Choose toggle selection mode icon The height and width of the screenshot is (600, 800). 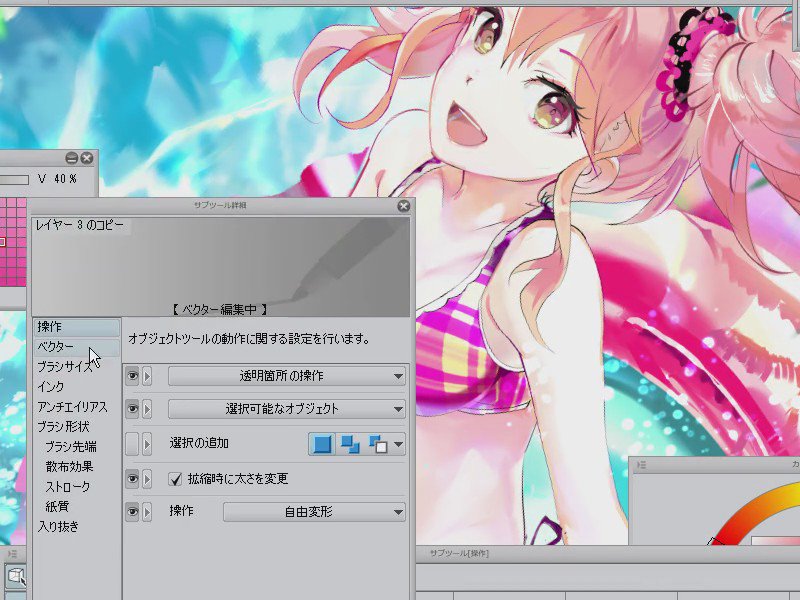click(378, 444)
